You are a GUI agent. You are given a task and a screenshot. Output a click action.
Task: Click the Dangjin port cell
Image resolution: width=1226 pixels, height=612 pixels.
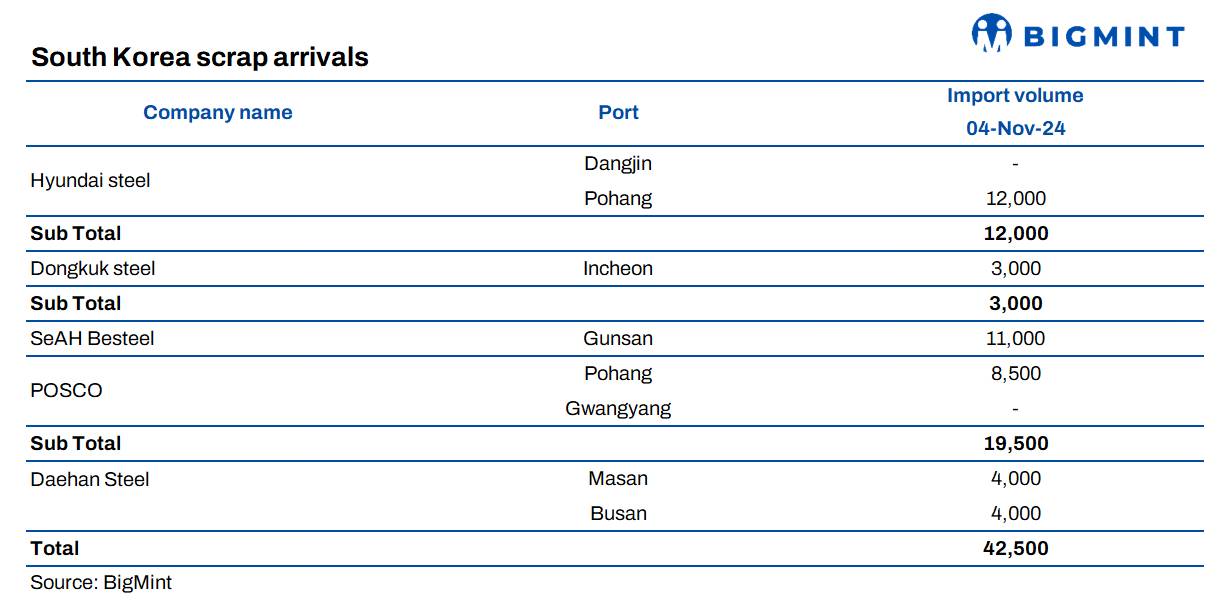click(618, 163)
